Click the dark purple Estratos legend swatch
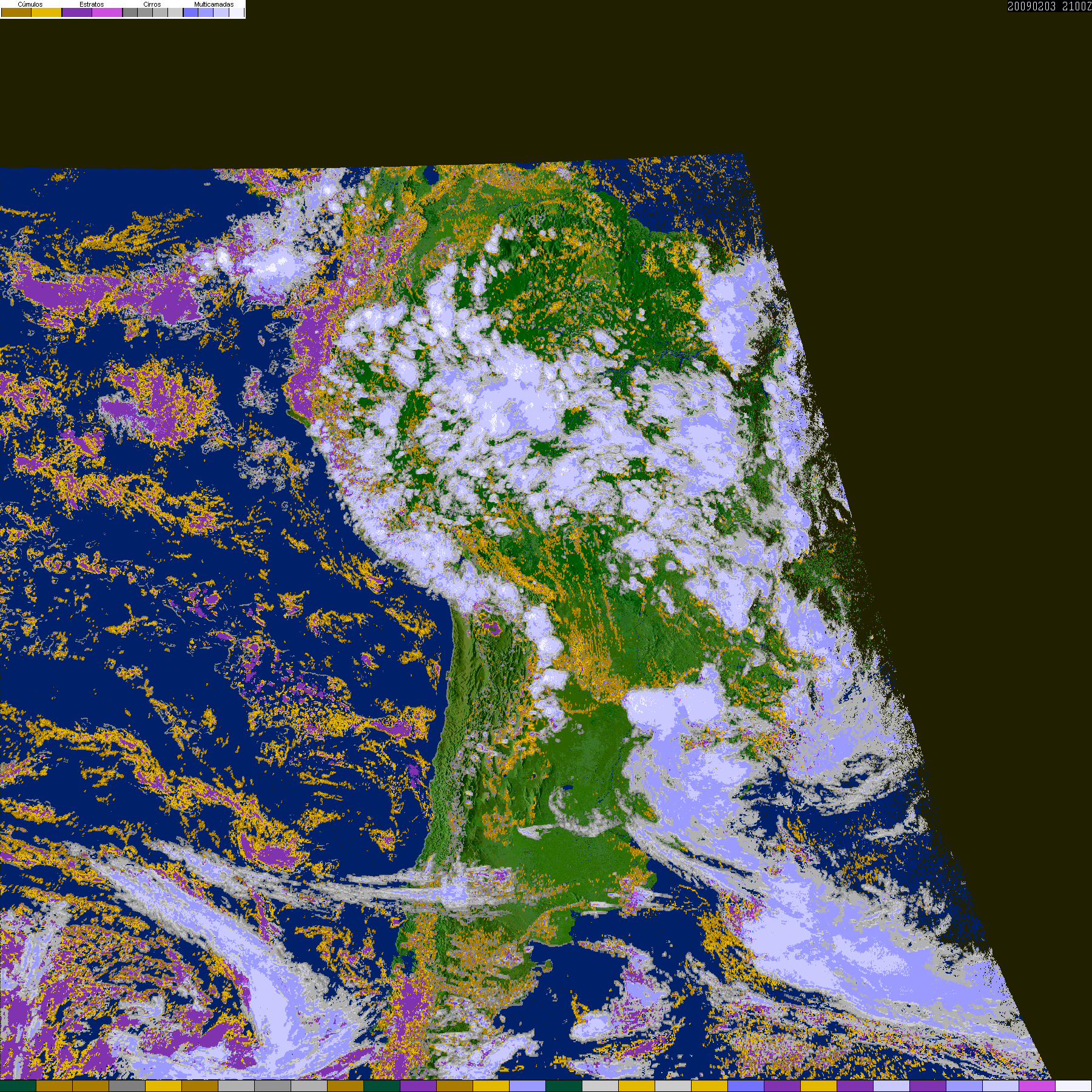The width and height of the screenshot is (1092, 1092). point(77,12)
